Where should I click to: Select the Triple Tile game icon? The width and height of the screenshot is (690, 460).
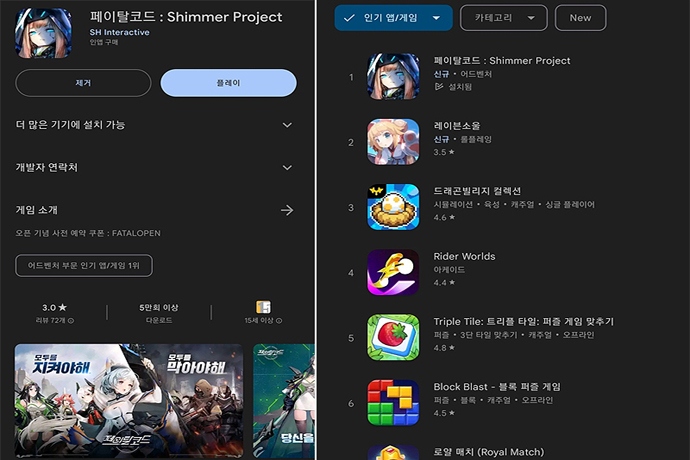[393, 338]
